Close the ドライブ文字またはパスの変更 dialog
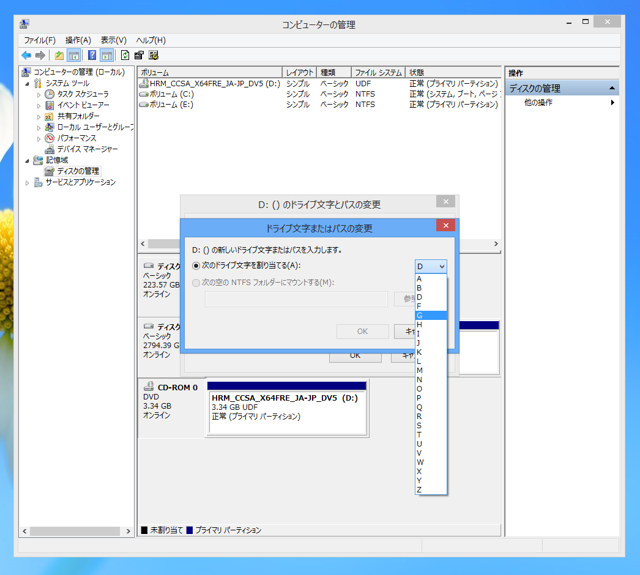This screenshot has width=640, height=575. [x=446, y=225]
